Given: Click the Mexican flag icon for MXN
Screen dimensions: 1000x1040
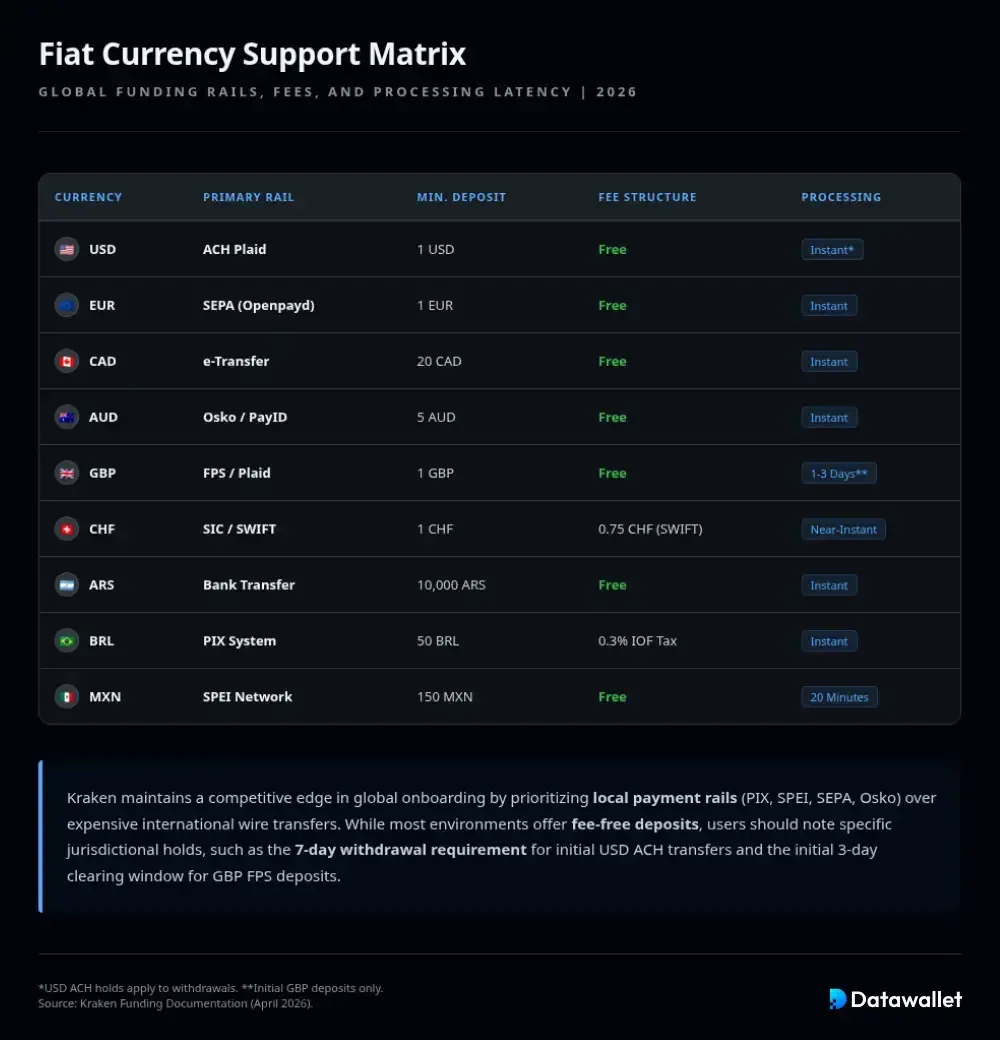Looking at the screenshot, I should pyautogui.click(x=67, y=697).
